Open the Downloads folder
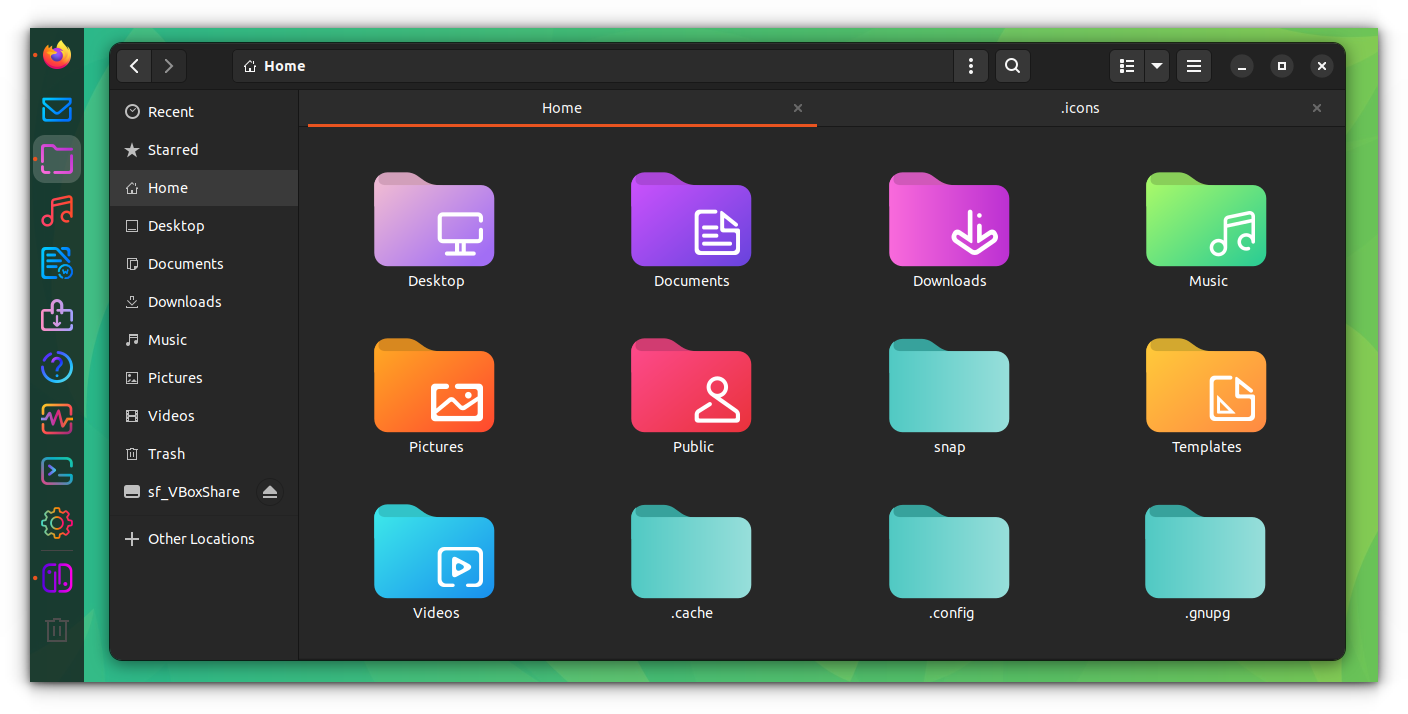 (948, 232)
